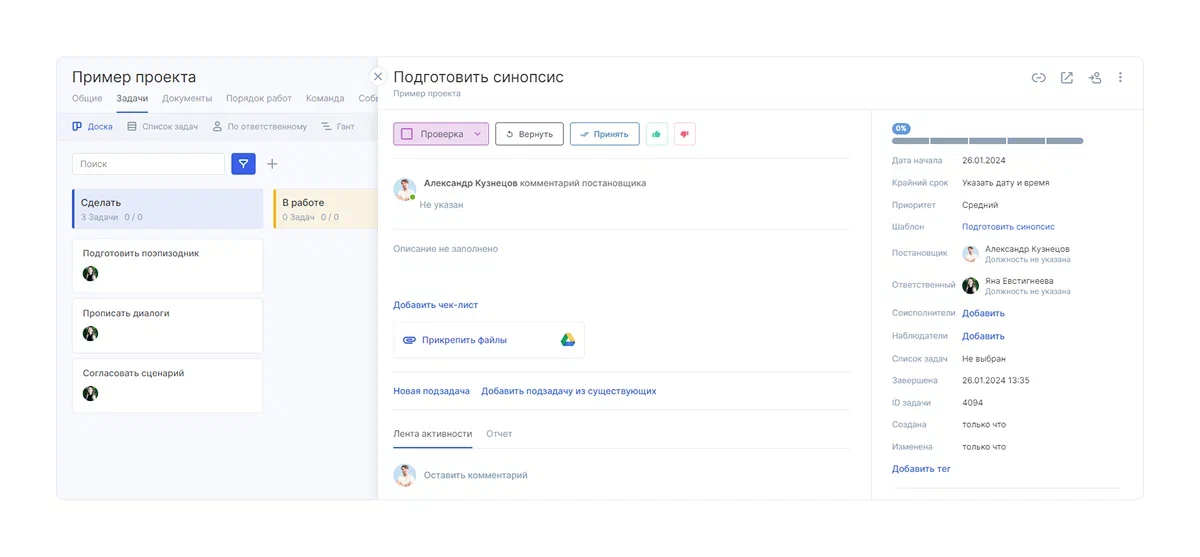Click the add participant icon

(1095, 78)
